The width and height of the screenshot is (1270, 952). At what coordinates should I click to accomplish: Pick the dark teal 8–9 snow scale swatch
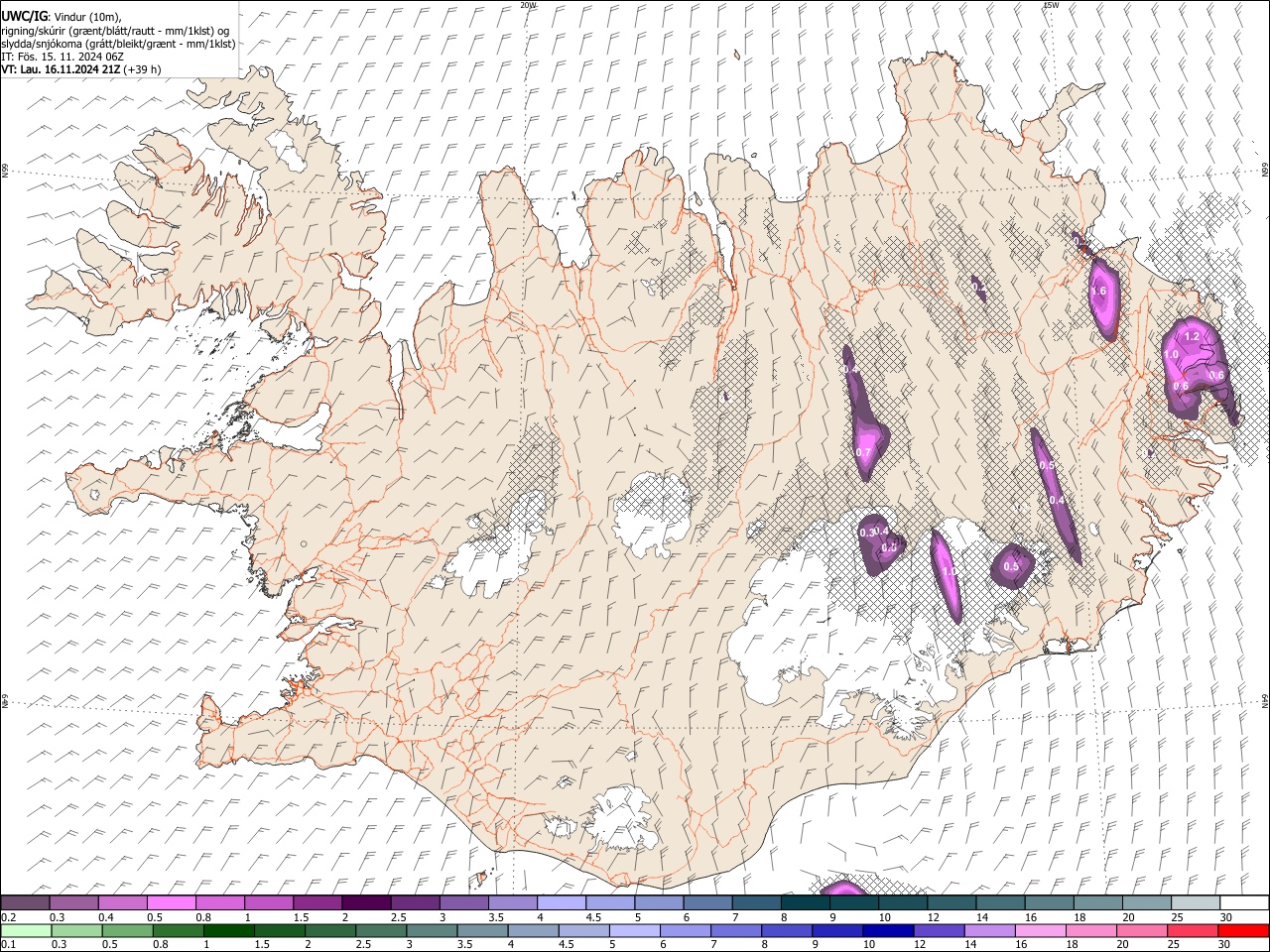tap(805, 902)
